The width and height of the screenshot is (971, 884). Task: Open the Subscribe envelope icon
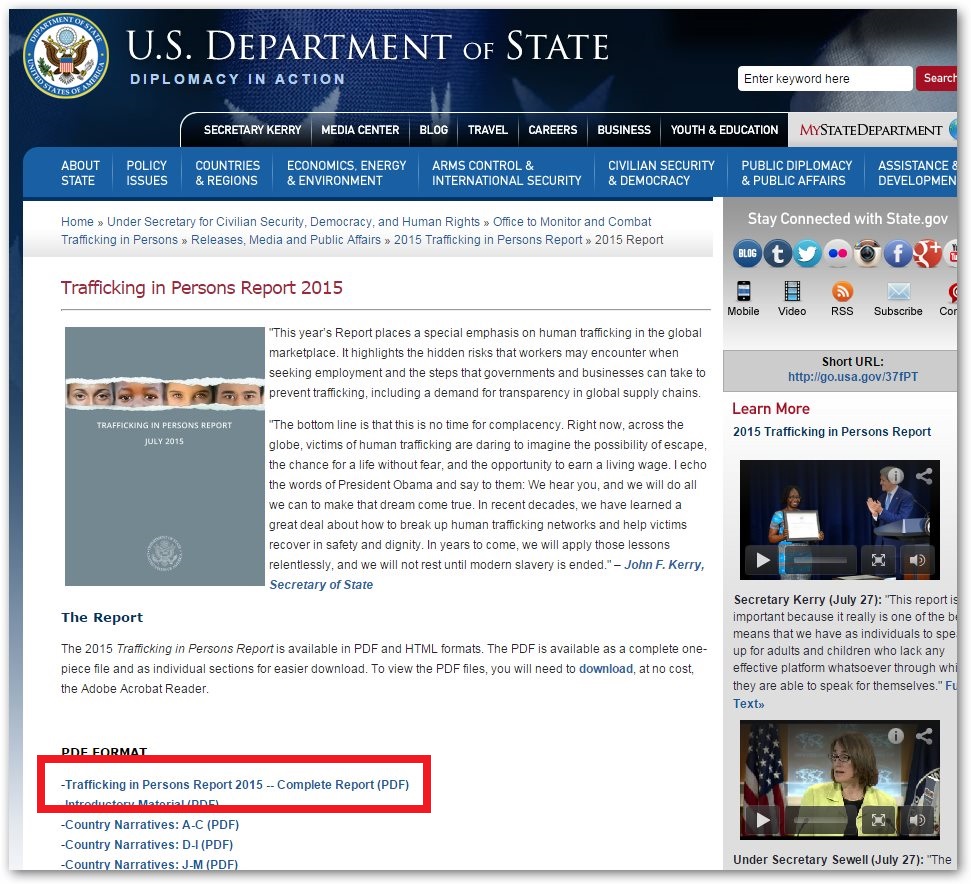click(x=899, y=291)
